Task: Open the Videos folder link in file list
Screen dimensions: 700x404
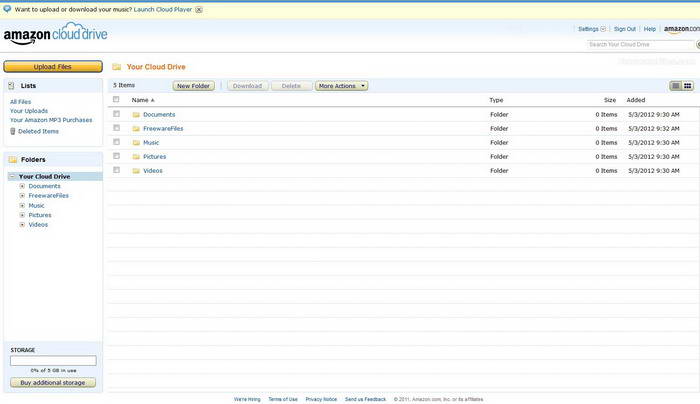Action: (153, 171)
